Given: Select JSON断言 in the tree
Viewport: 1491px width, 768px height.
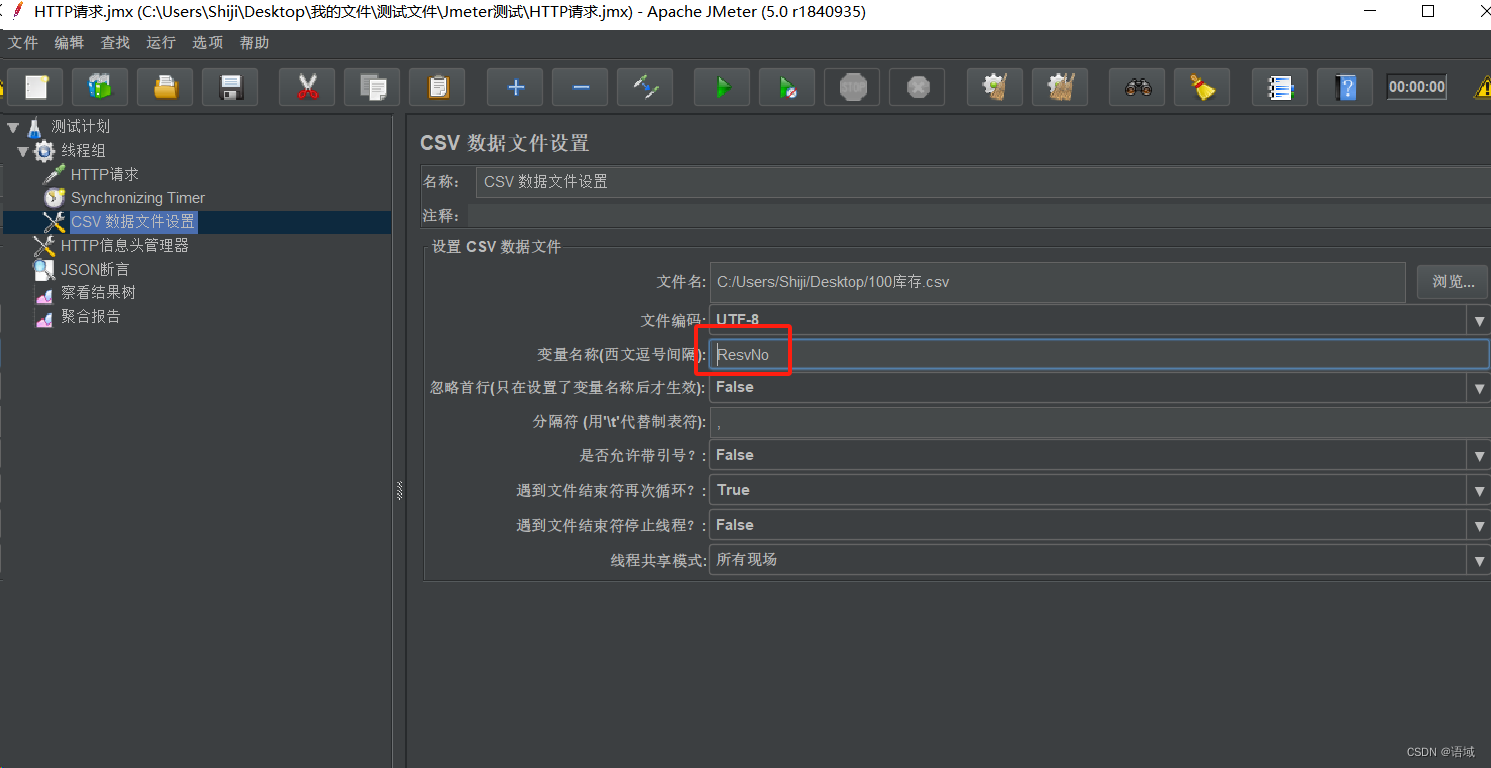Looking at the screenshot, I should (x=94, y=269).
